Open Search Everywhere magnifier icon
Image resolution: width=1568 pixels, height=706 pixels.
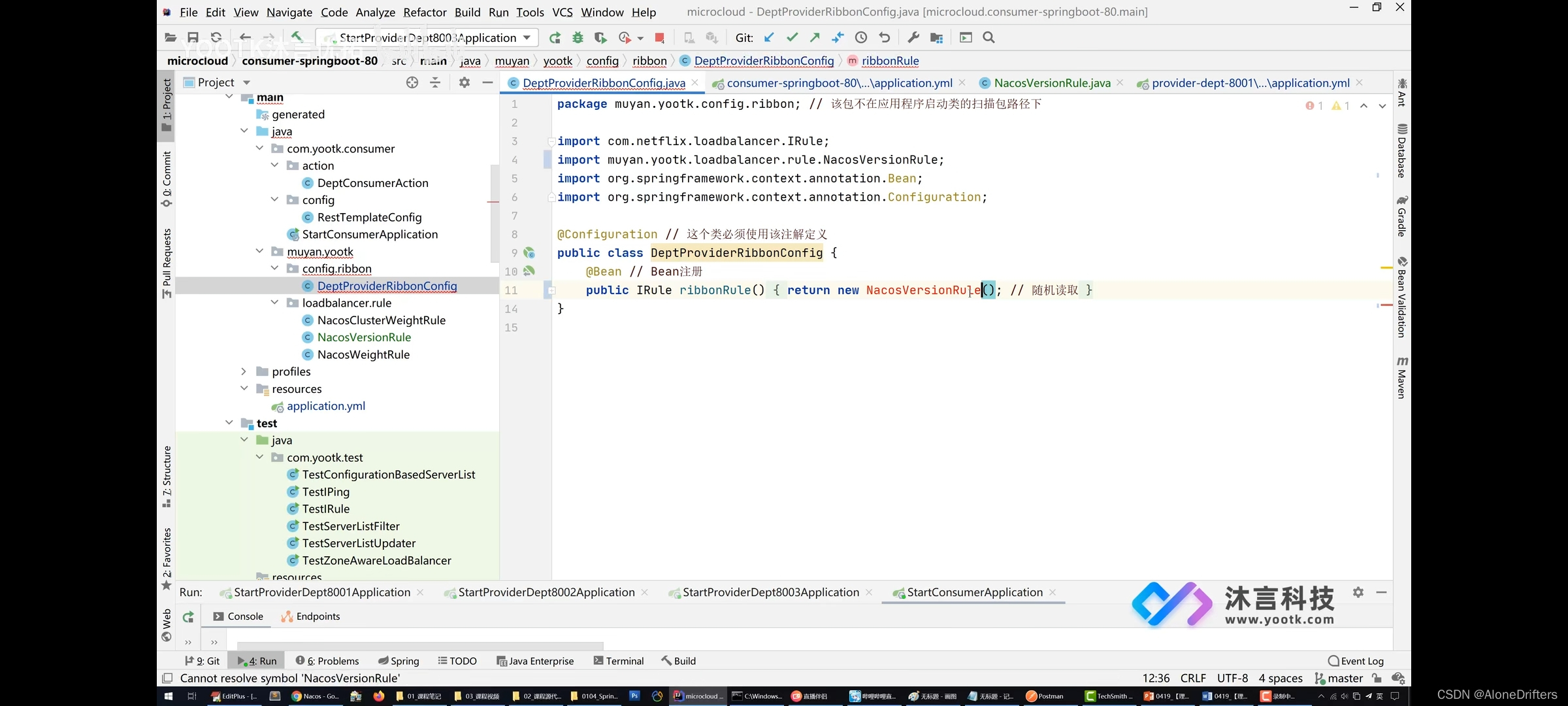(988, 38)
